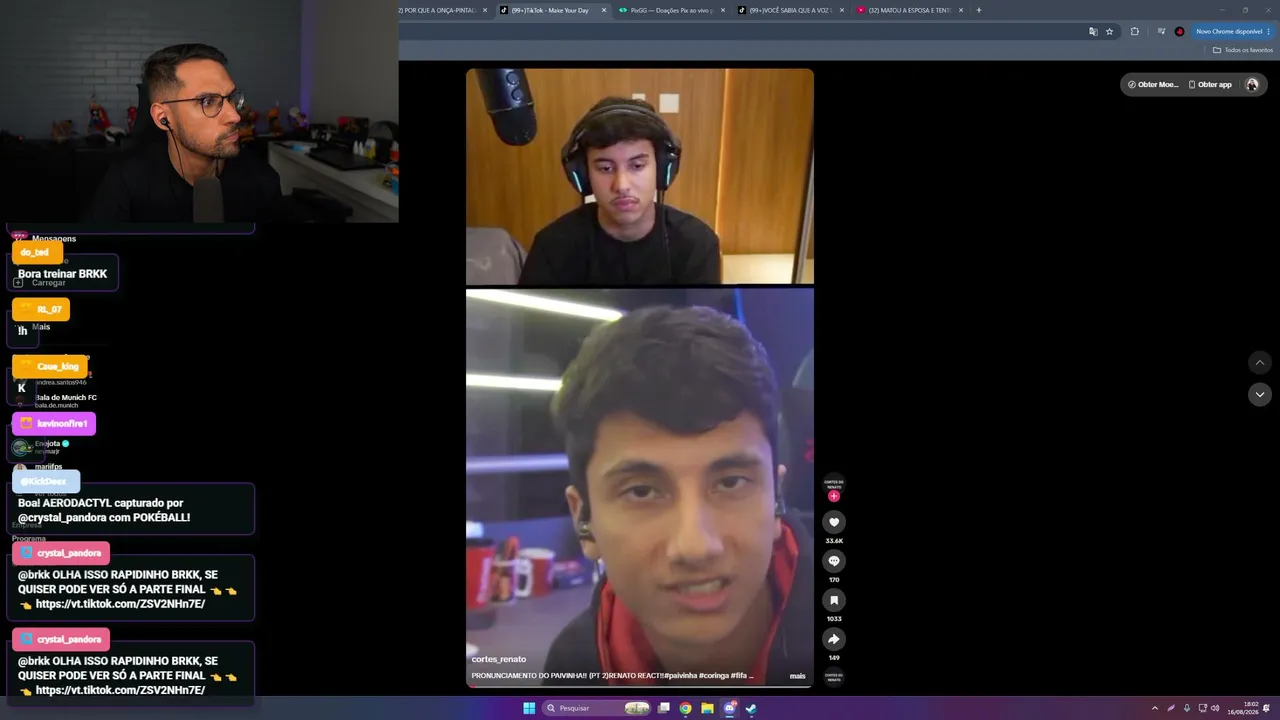The height and width of the screenshot is (720, 1280).
Task: Click the Obter Moedas coins button
Action: 1153,84
